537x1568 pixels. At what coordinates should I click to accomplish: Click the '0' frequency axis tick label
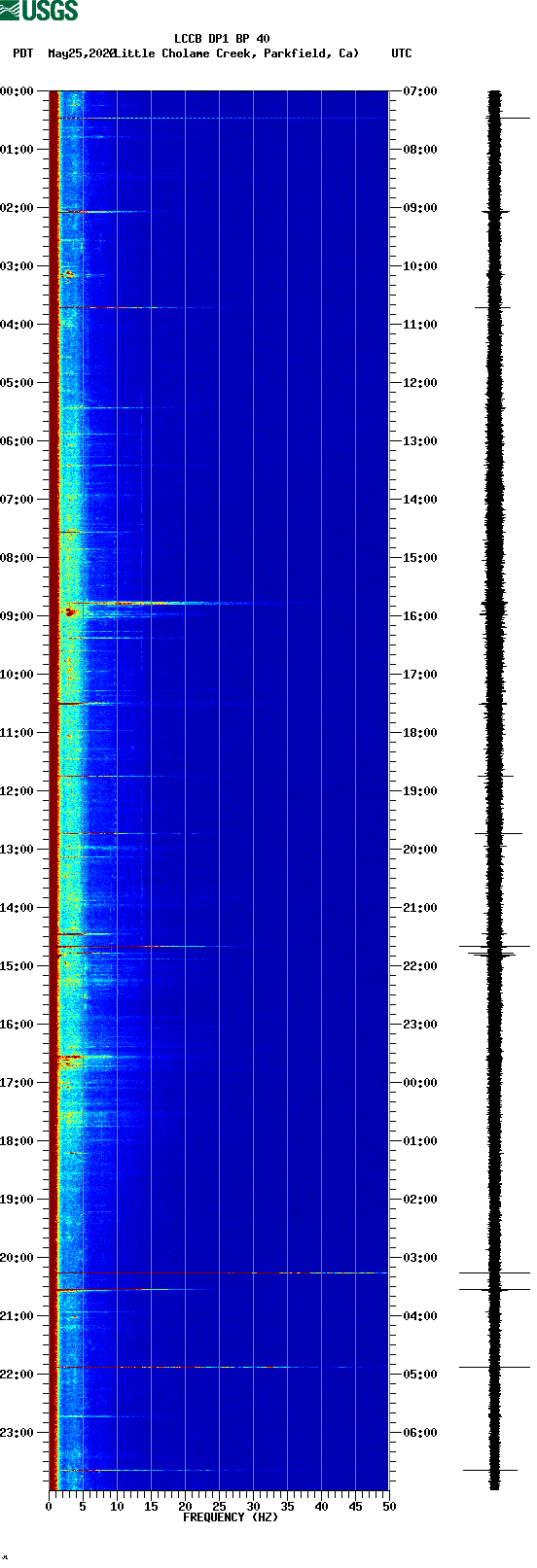pyautogui.click(x=49, y=1507)
